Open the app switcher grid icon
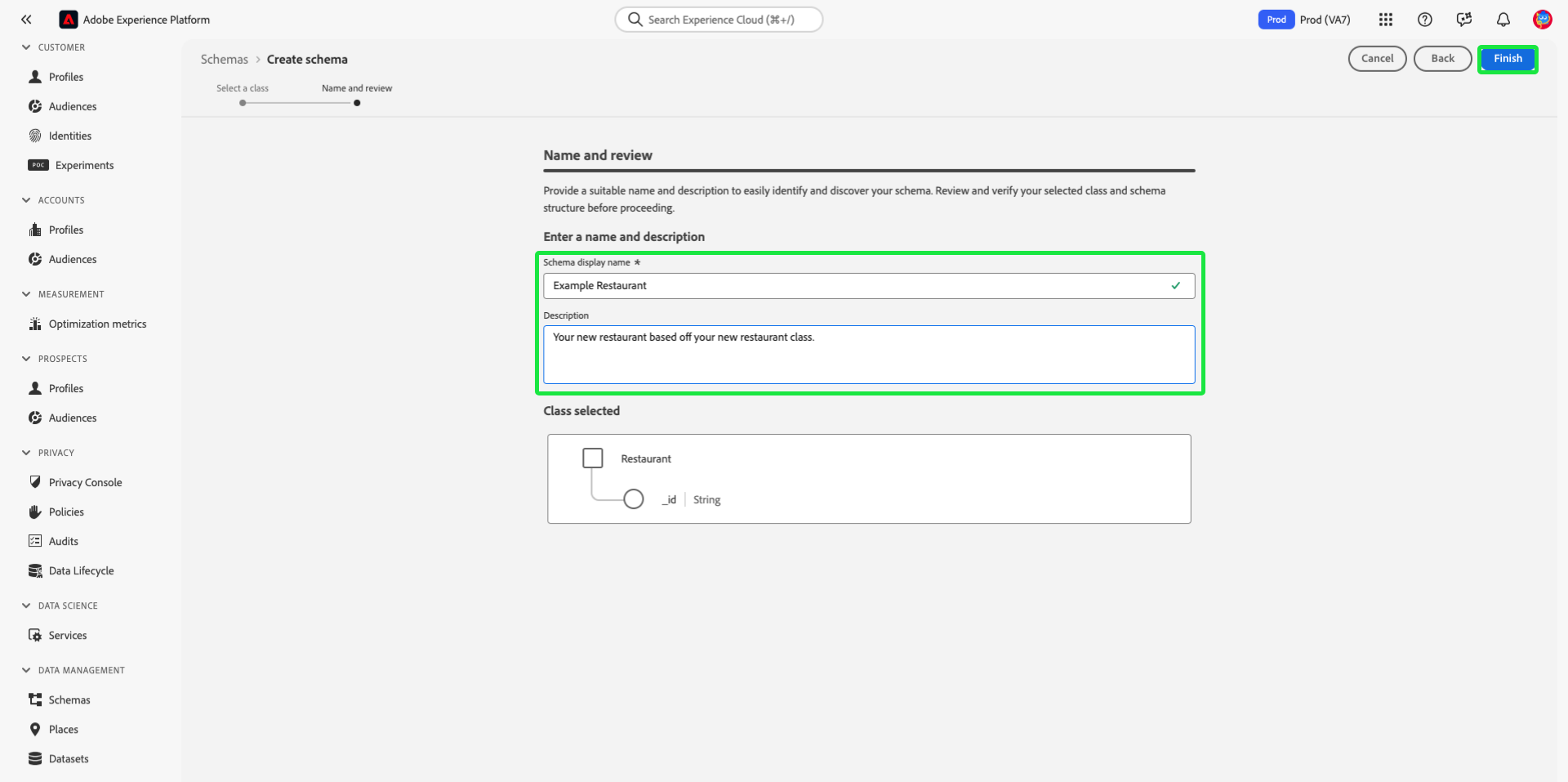 point(1386,20)
